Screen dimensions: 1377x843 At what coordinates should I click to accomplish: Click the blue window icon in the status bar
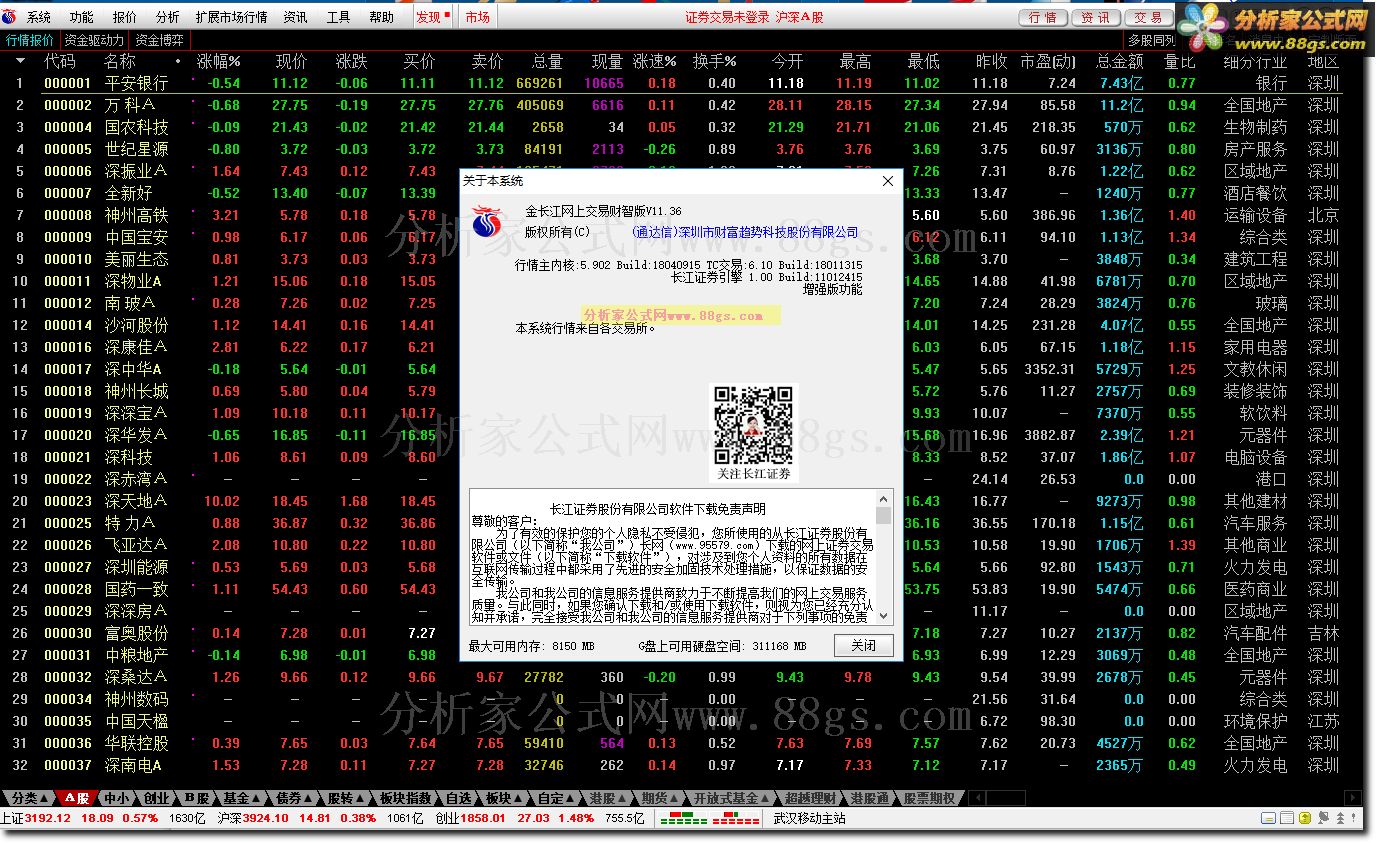click(x=1268, y=818)
